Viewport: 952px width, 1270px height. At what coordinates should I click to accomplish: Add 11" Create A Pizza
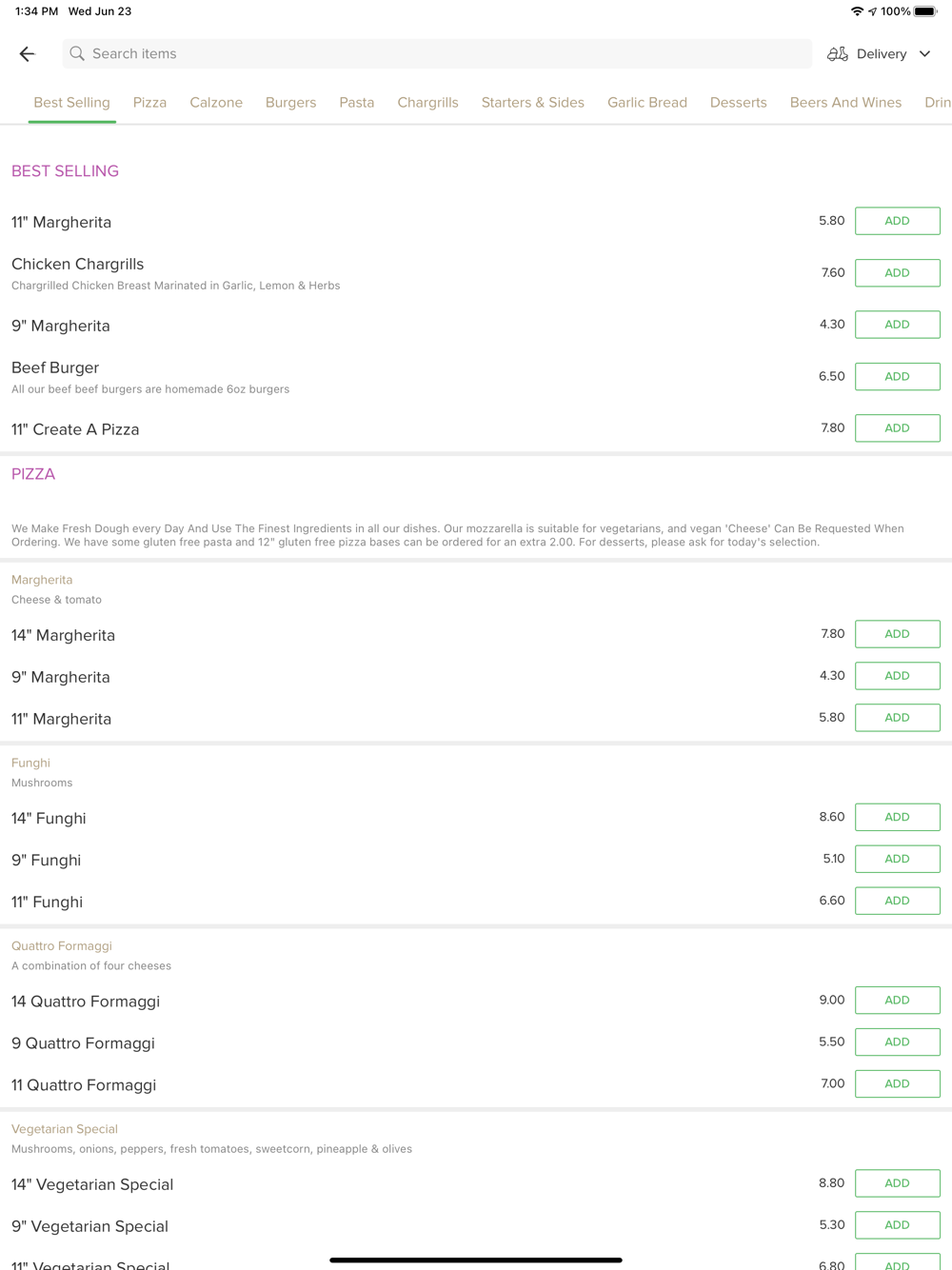897,428
